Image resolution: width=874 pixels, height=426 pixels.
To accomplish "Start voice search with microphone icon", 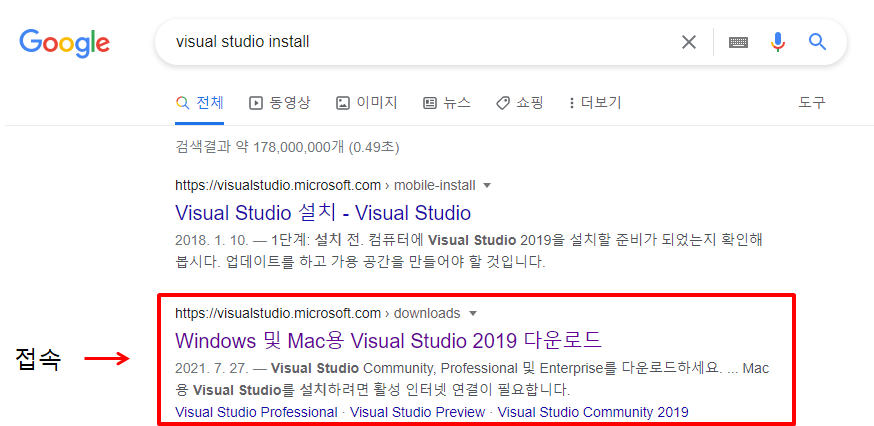I will 778,42.
